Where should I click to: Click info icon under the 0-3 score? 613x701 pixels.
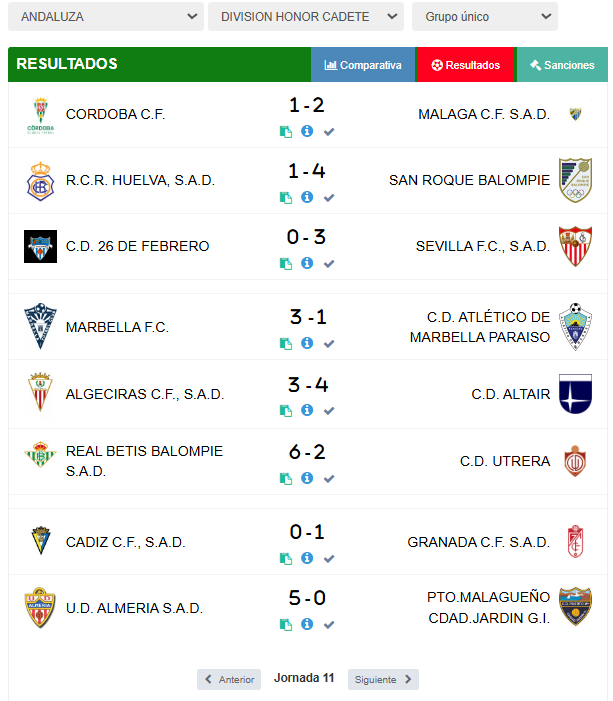pyautogui.click(x=307, y=263)
